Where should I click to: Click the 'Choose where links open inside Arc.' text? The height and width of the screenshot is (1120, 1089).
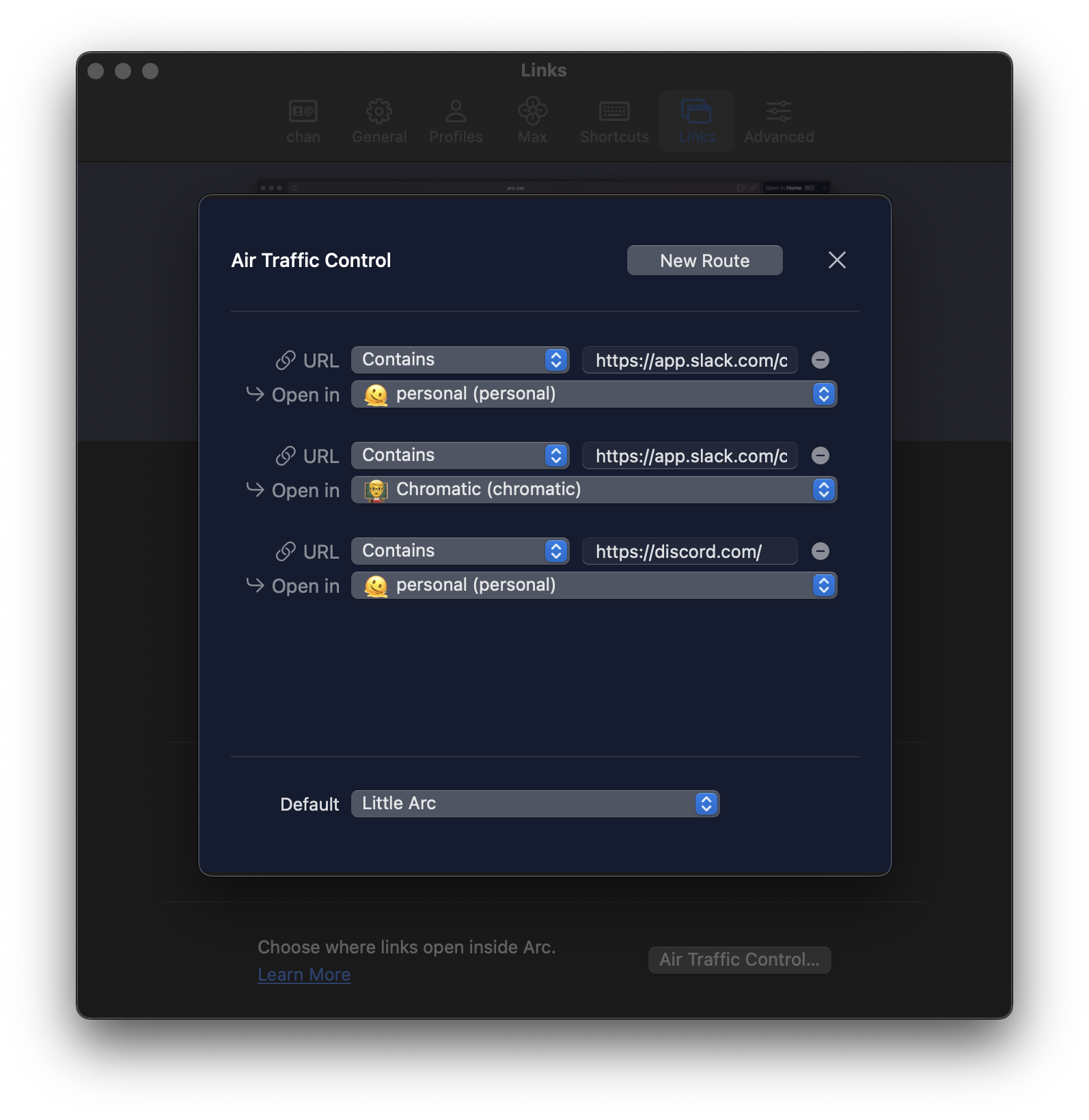(x=406, y=947)
